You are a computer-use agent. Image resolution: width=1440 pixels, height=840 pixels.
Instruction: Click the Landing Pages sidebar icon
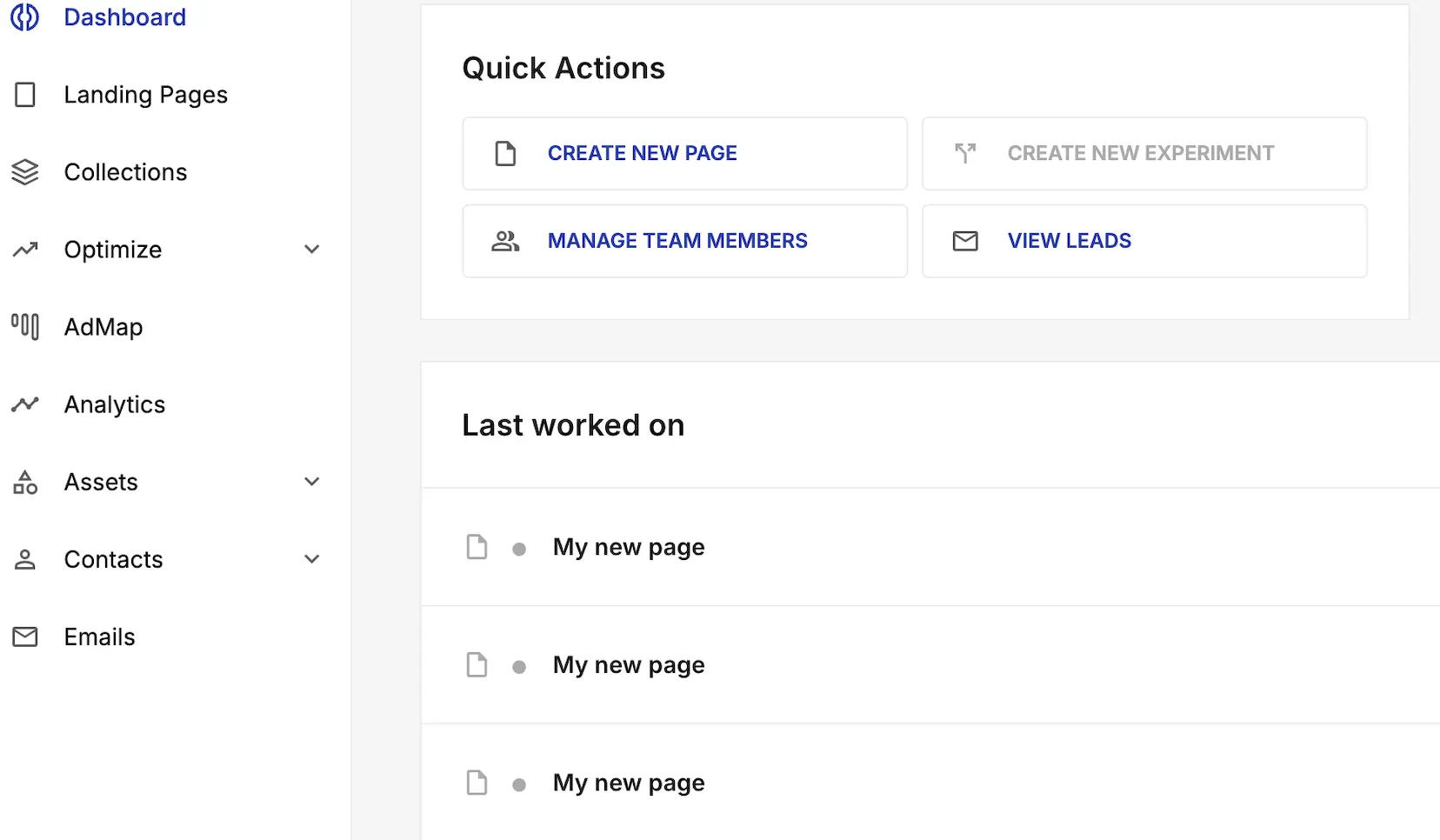tap(25, 95)
